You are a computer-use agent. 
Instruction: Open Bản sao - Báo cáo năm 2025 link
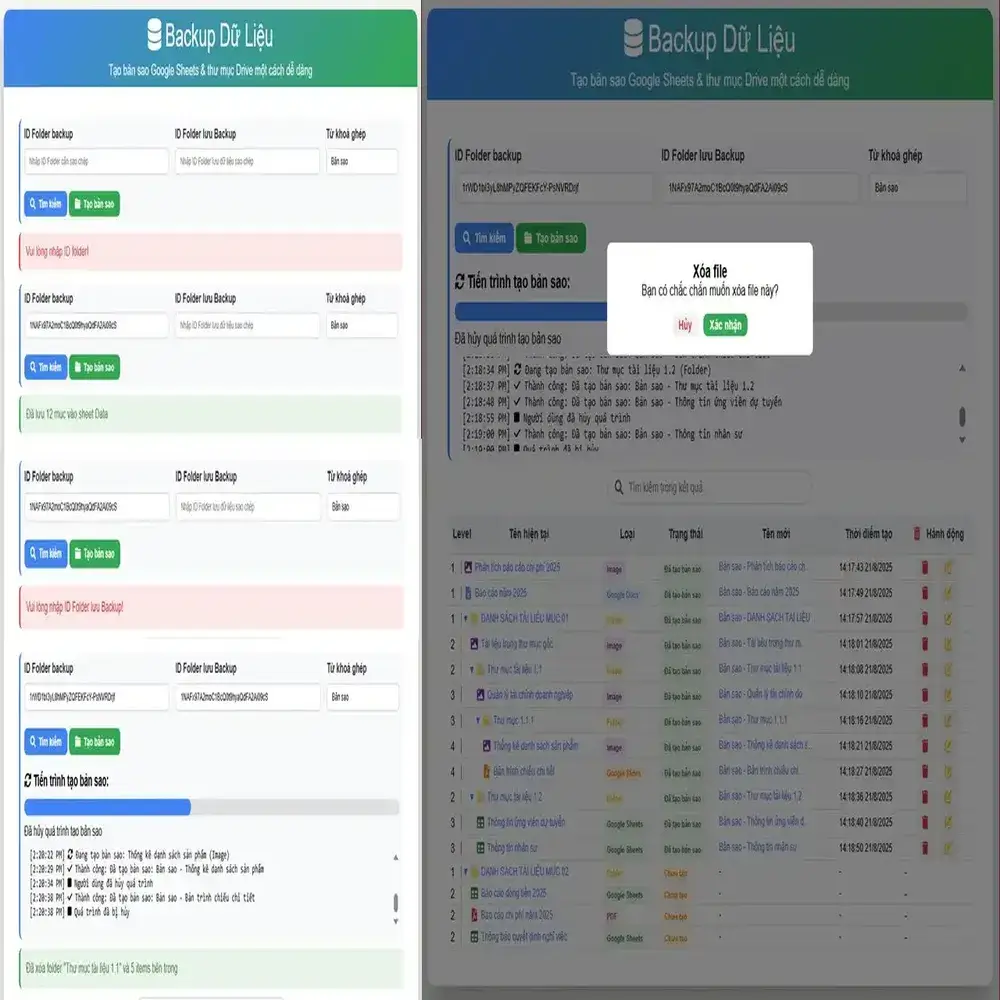coord(758,593)
